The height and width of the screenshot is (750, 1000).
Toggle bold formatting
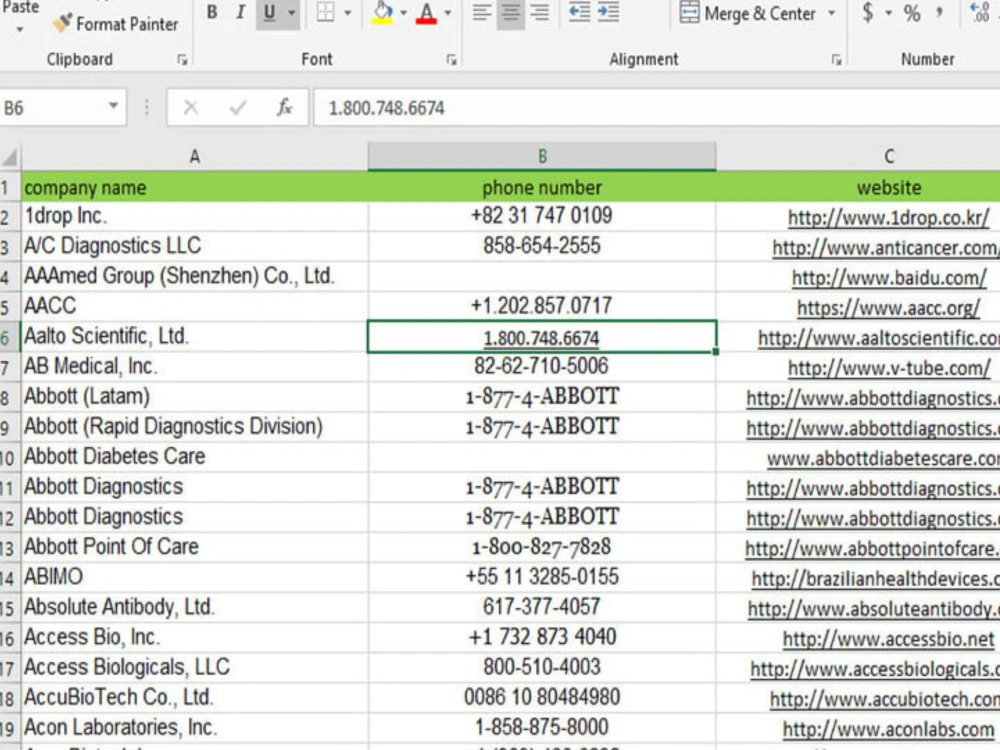(x=211, y=14)
